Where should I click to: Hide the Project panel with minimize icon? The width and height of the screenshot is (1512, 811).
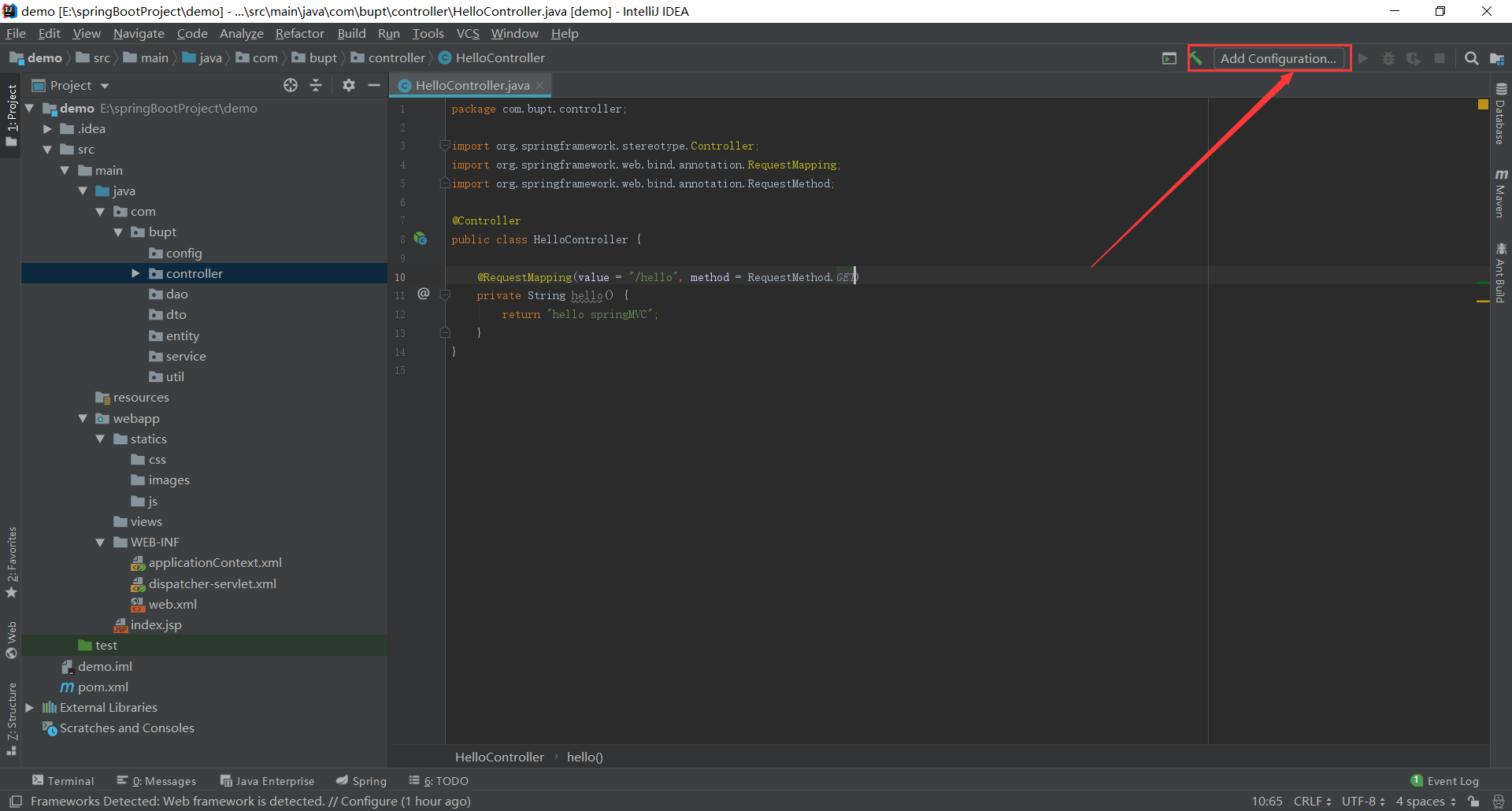pyautogui.click(x=374, y=85)
